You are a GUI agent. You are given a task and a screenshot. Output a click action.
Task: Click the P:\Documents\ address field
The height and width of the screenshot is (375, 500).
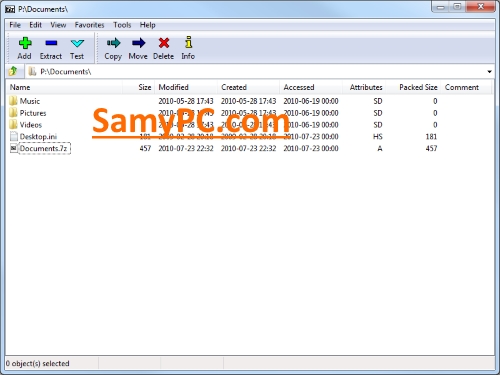tap(260, 71)
